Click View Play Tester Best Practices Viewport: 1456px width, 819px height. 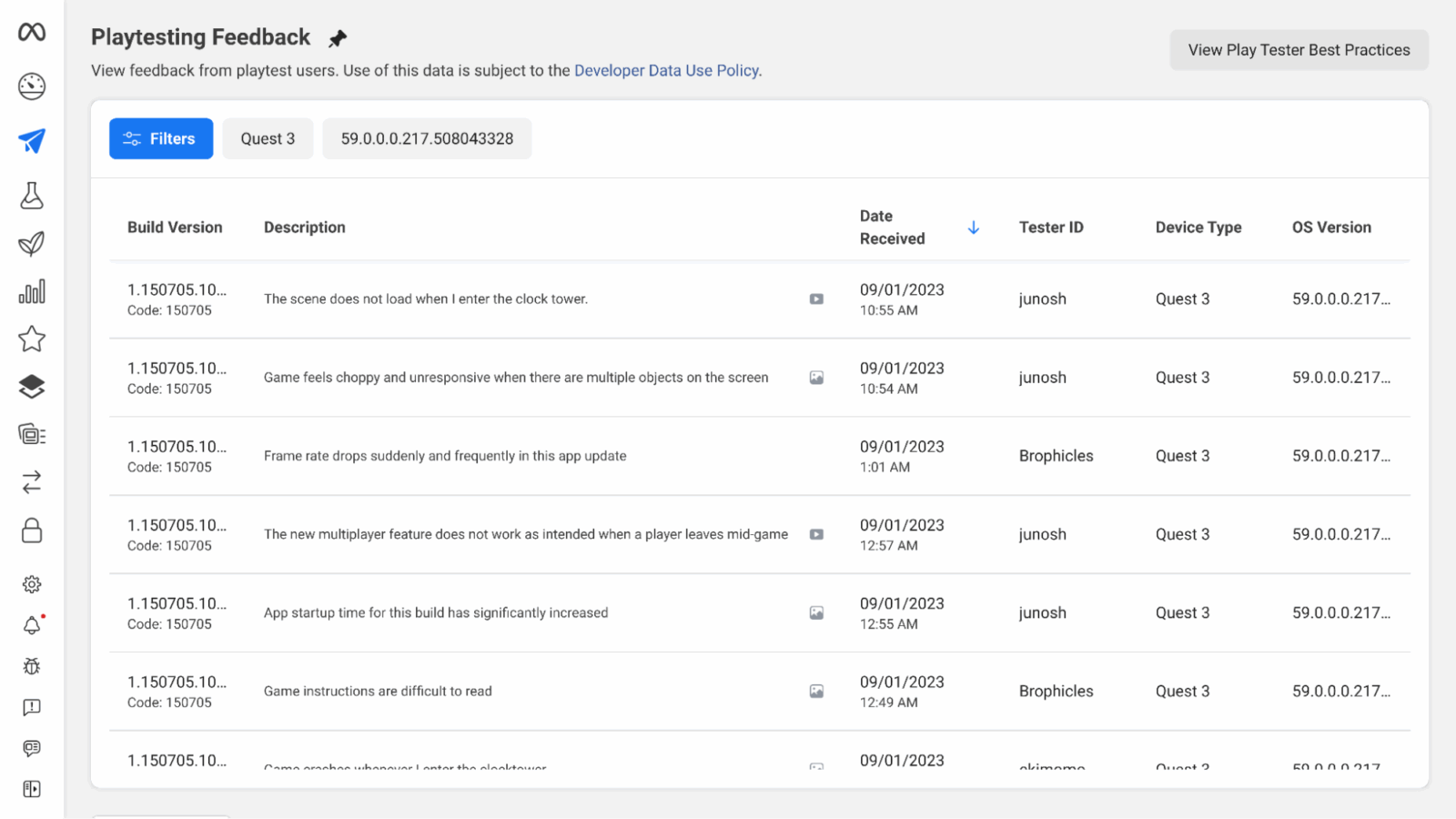(1299, 50)
